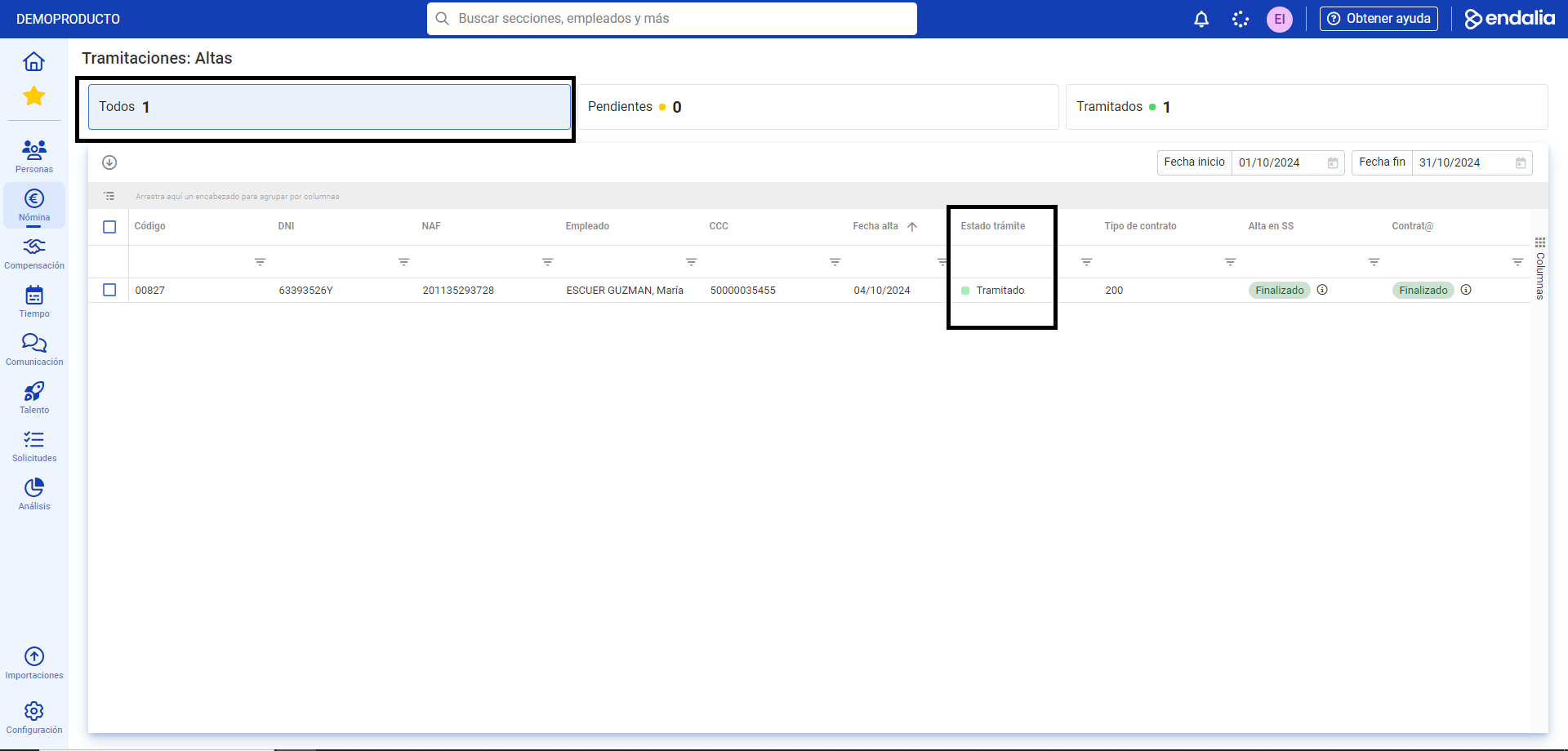Image resolution: width=1568 pixels, height=751 pixels.
Task: Open Tipo de contrato column filter
Action: click(x=1230, y=262)
